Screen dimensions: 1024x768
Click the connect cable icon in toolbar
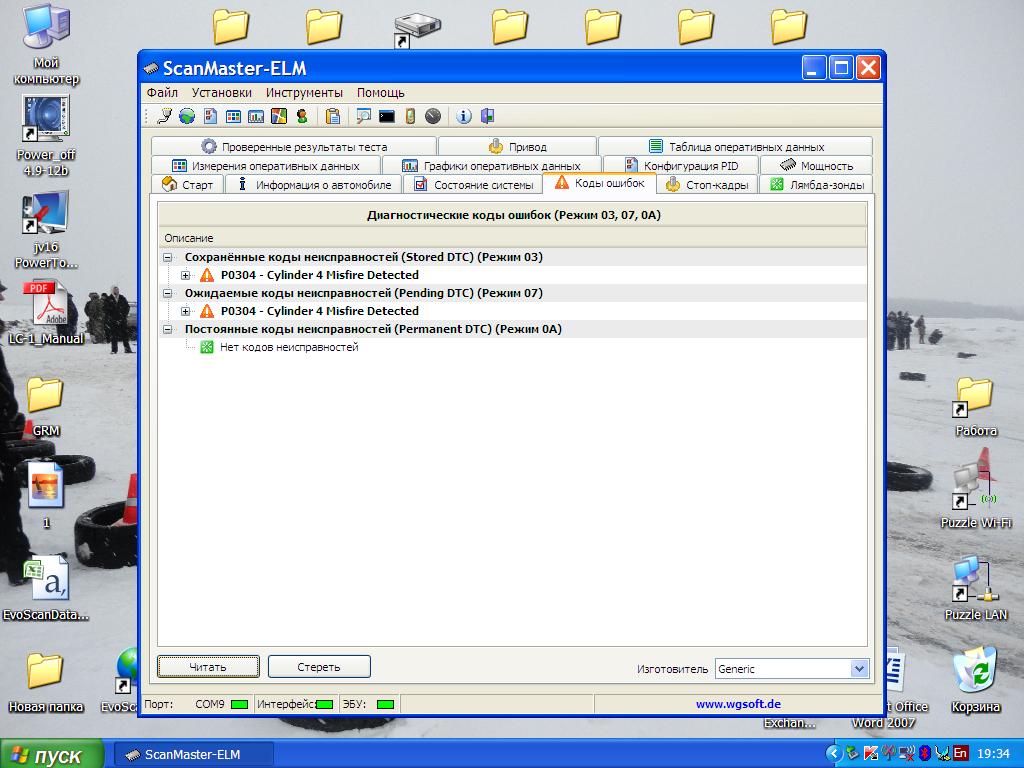[166, 116]
